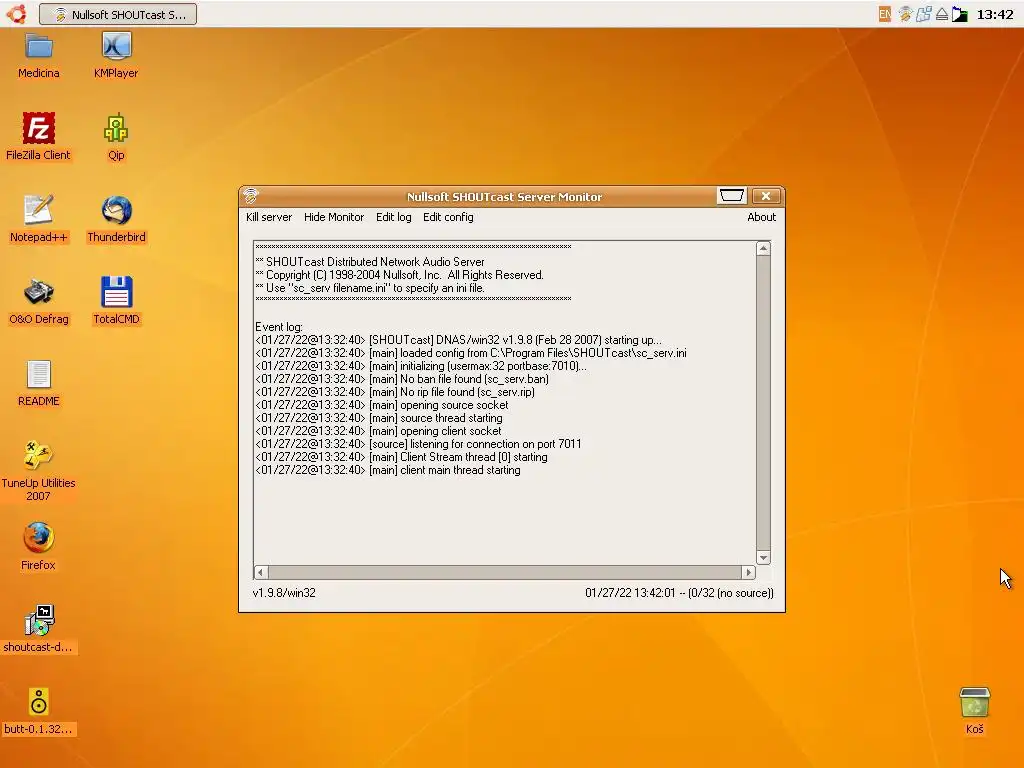
Task: Click the network computers tray icon
Action: point(923,14)
